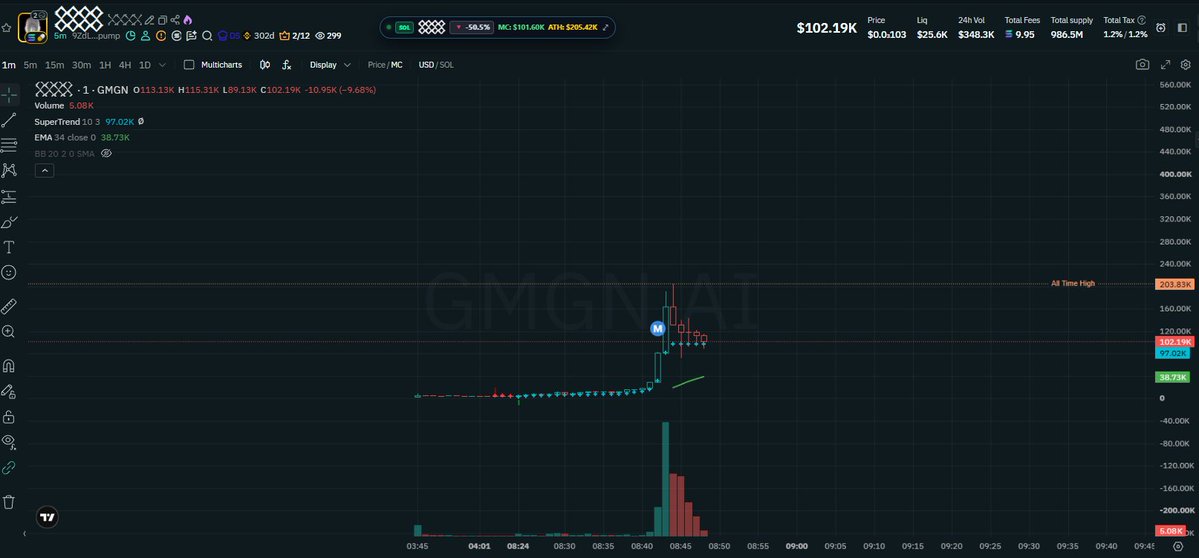Copy token name with copy icon
The width and height of the screenshot is (1199, 558).
point(162,20)
